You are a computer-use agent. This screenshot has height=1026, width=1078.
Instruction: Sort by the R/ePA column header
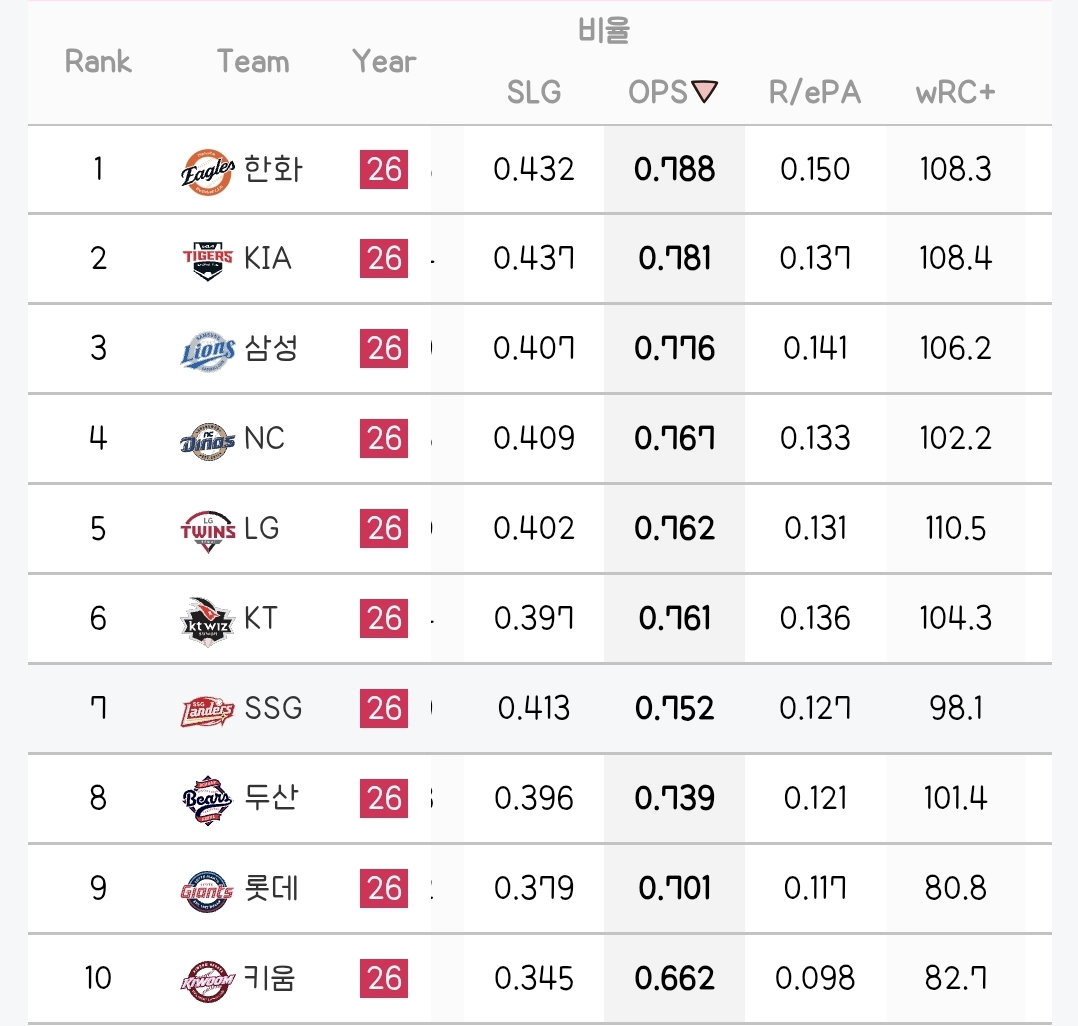point(815,92)
